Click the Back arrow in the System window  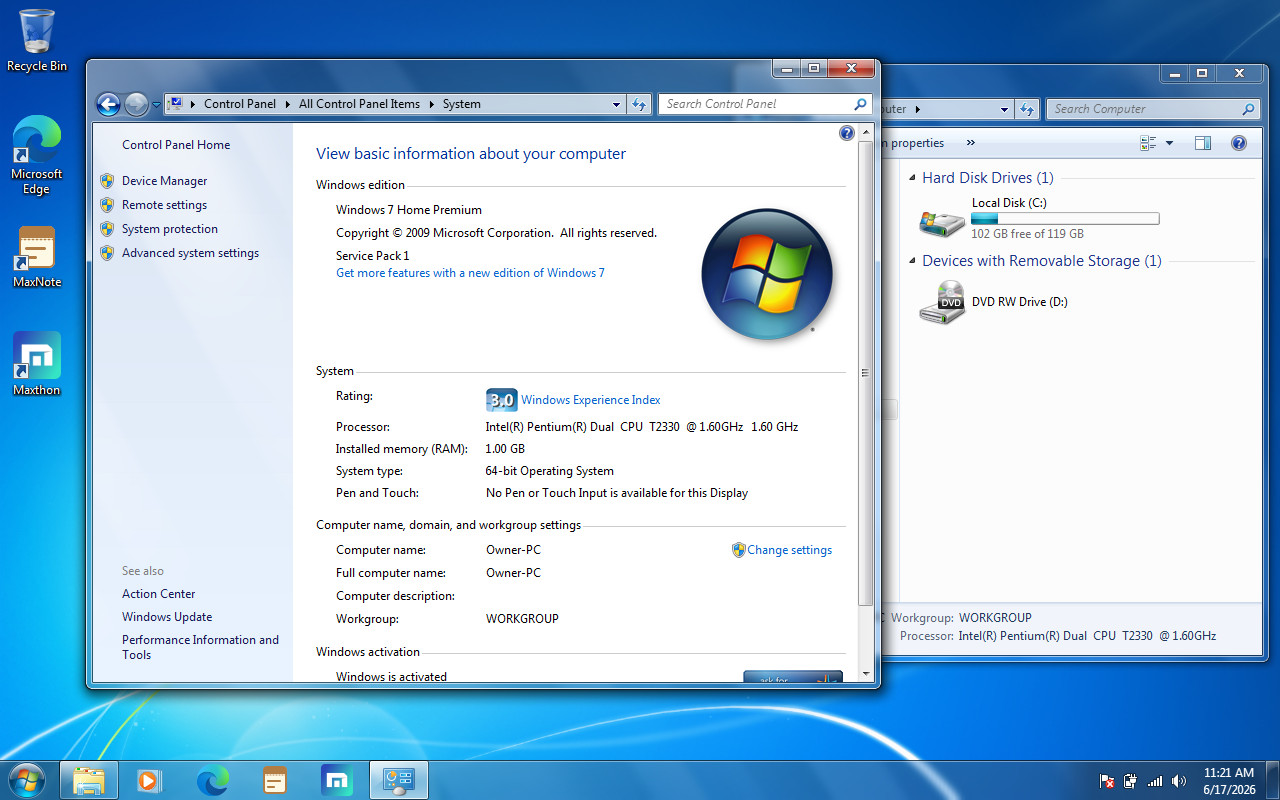[108, 104]
